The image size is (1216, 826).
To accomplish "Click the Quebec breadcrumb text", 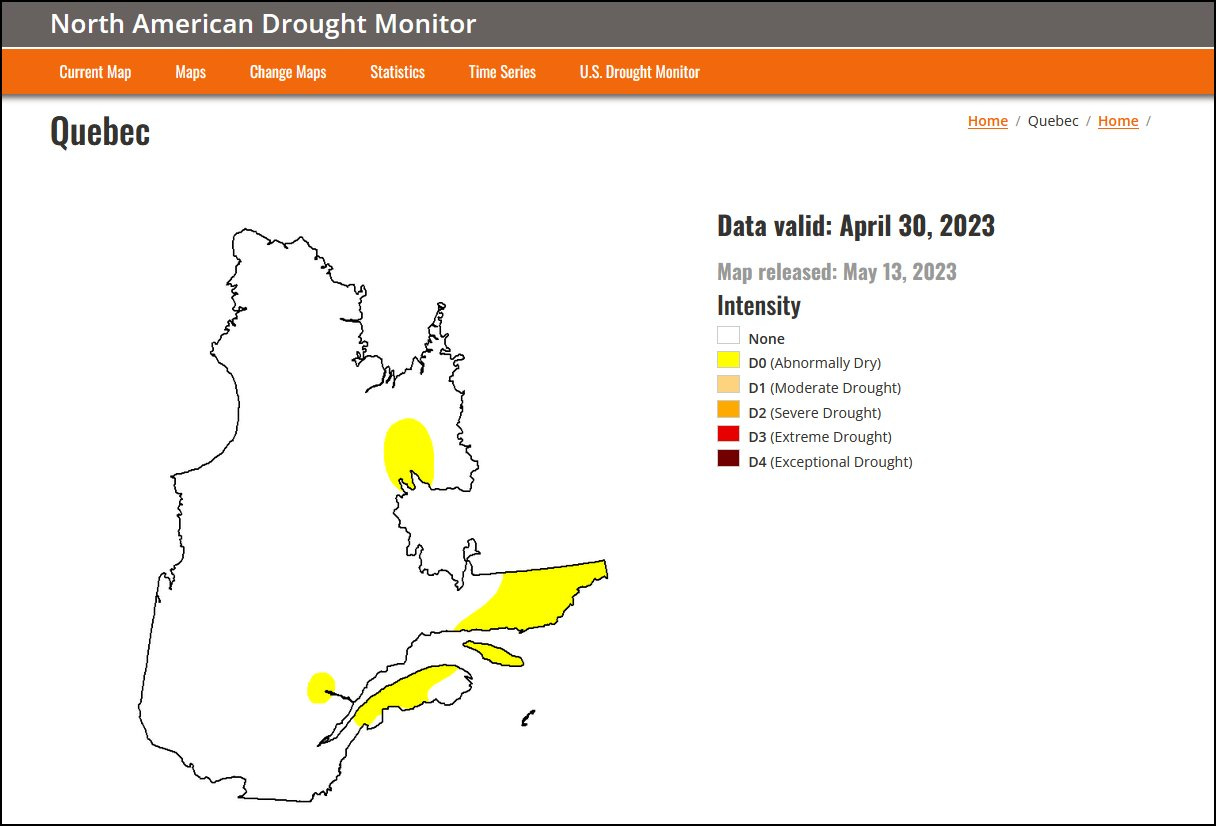I will tap(1053, 121).
